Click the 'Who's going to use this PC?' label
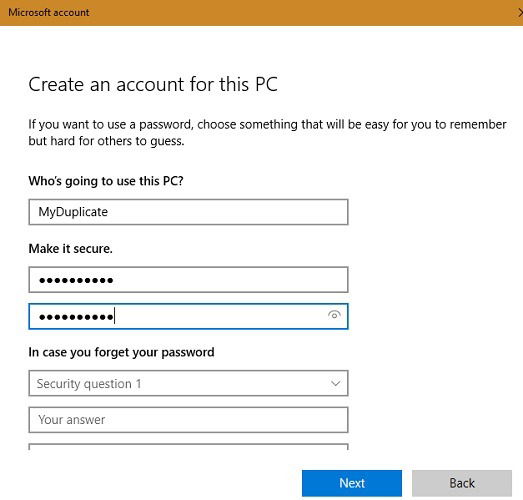 pos(106,181)
